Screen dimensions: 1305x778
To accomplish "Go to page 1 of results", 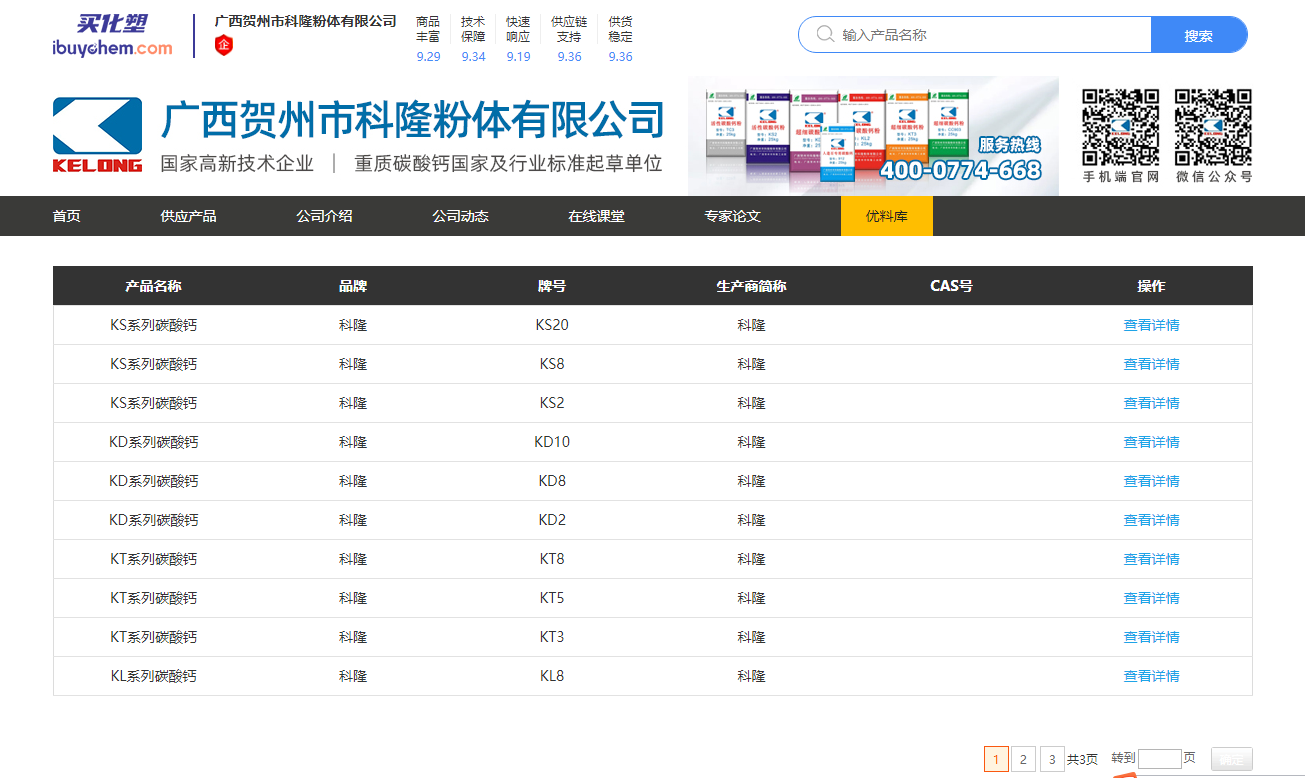I will pos(996,759).
